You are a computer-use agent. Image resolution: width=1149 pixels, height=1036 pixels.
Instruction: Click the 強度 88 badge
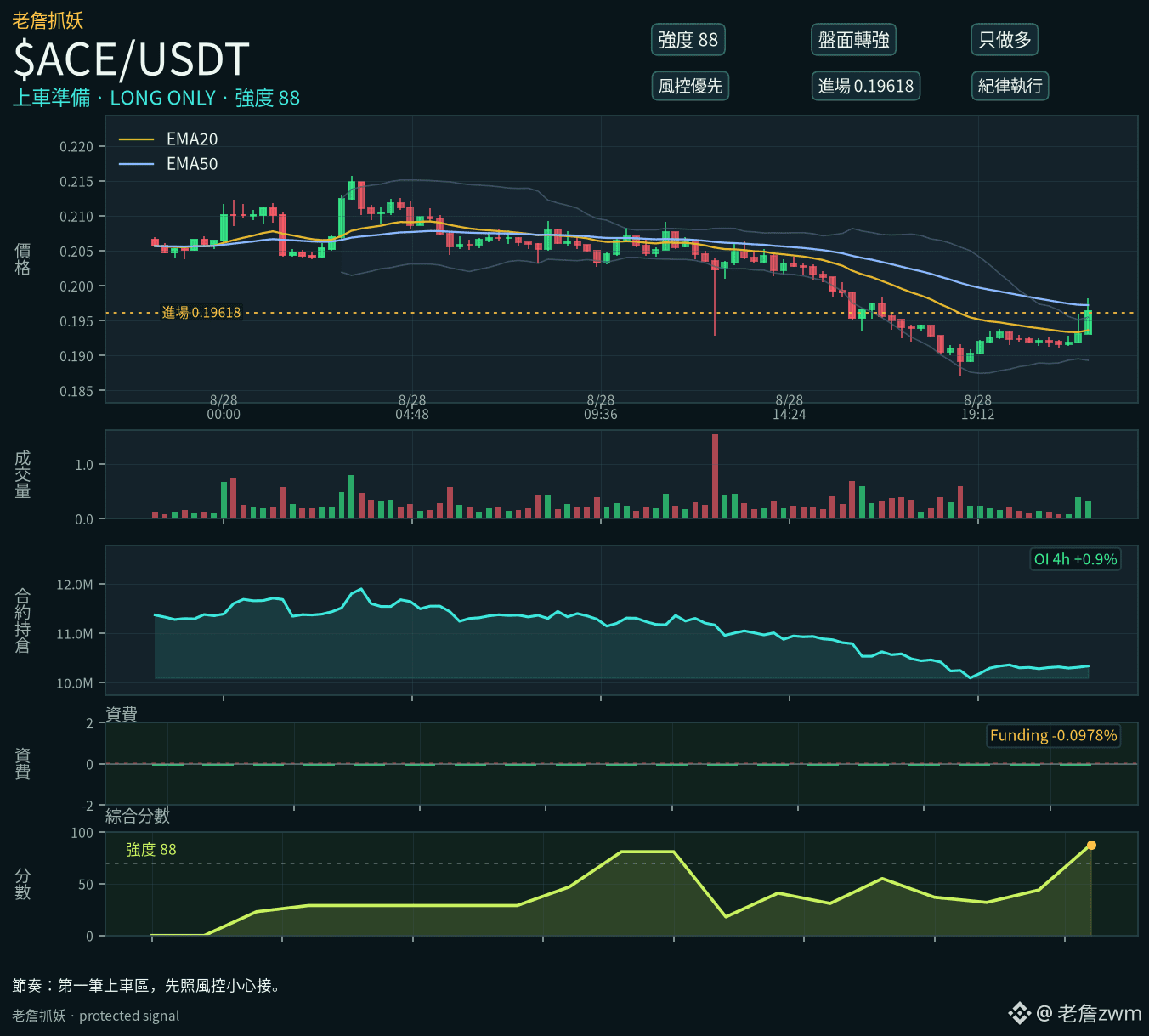click(x=688, y=40)
